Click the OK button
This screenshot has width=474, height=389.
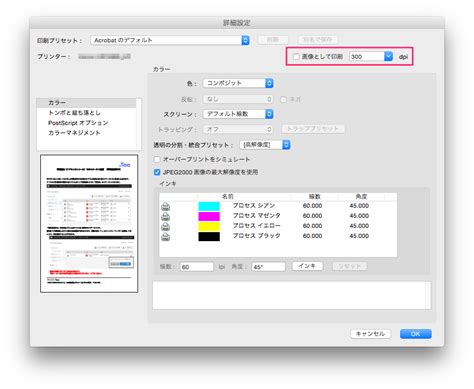tap(416, 334)
